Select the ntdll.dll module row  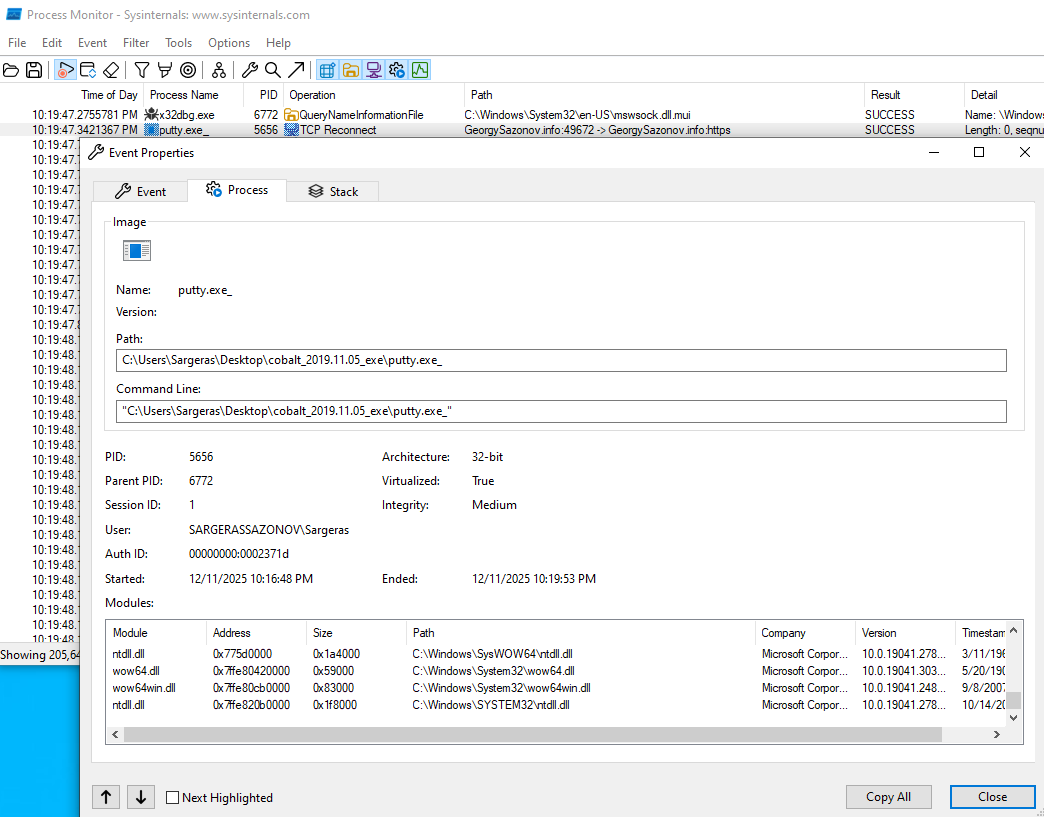300,654
